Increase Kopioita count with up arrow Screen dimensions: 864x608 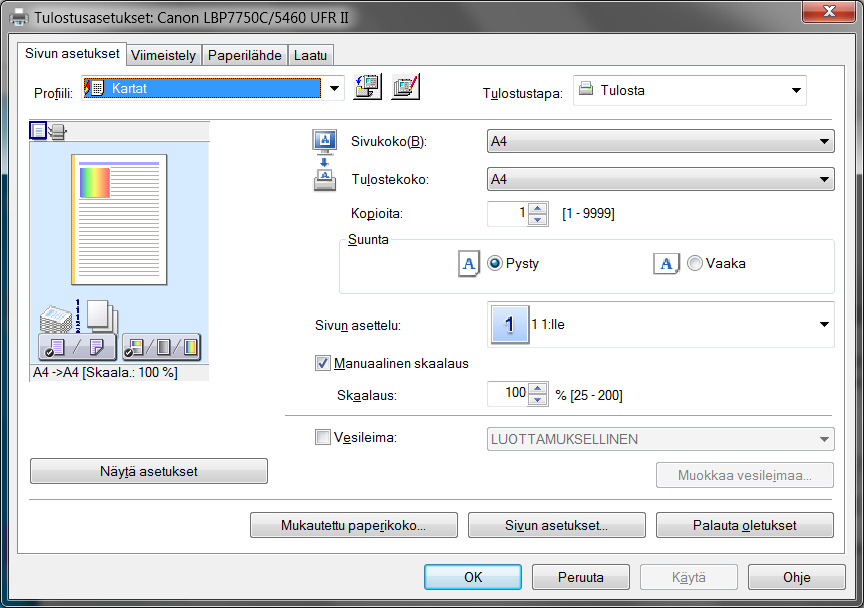tap(537, 208)
